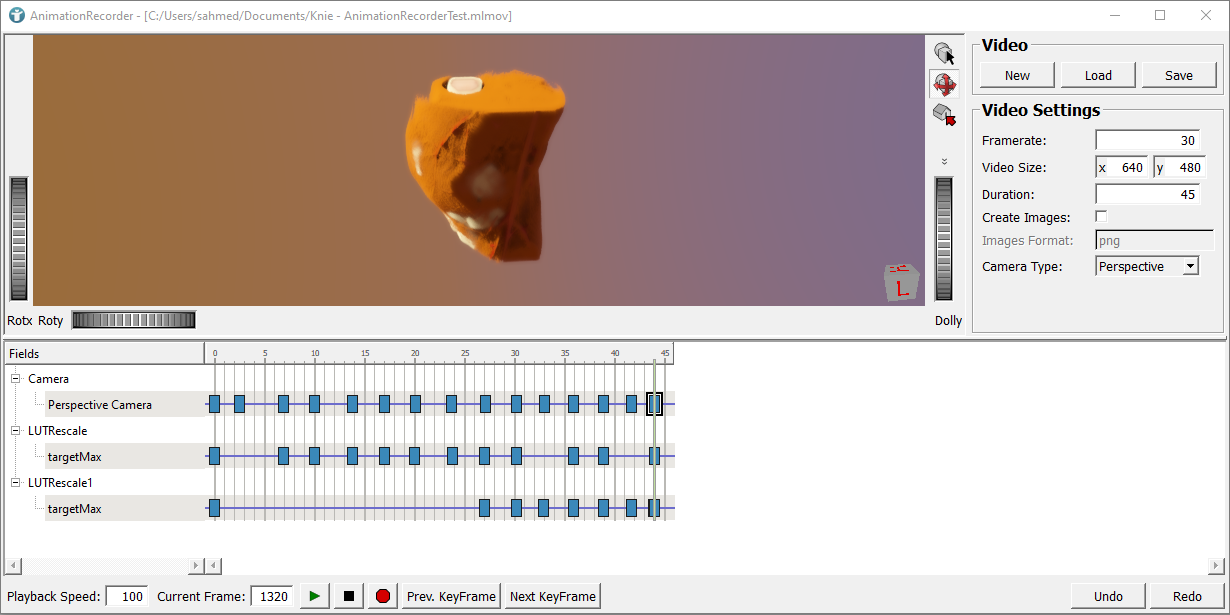Select the seek mode cube icon
The width and height of the screenshot is (1230, 615).
pos(945,116)
